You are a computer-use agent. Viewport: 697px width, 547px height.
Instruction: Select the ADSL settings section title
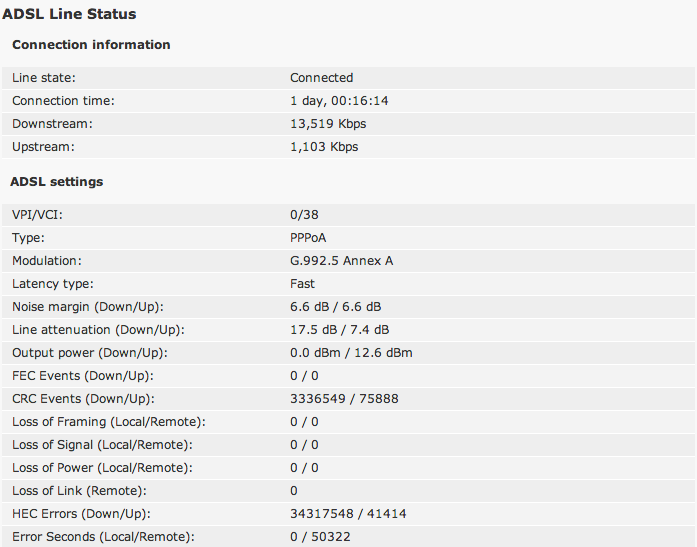coord(56,181)
